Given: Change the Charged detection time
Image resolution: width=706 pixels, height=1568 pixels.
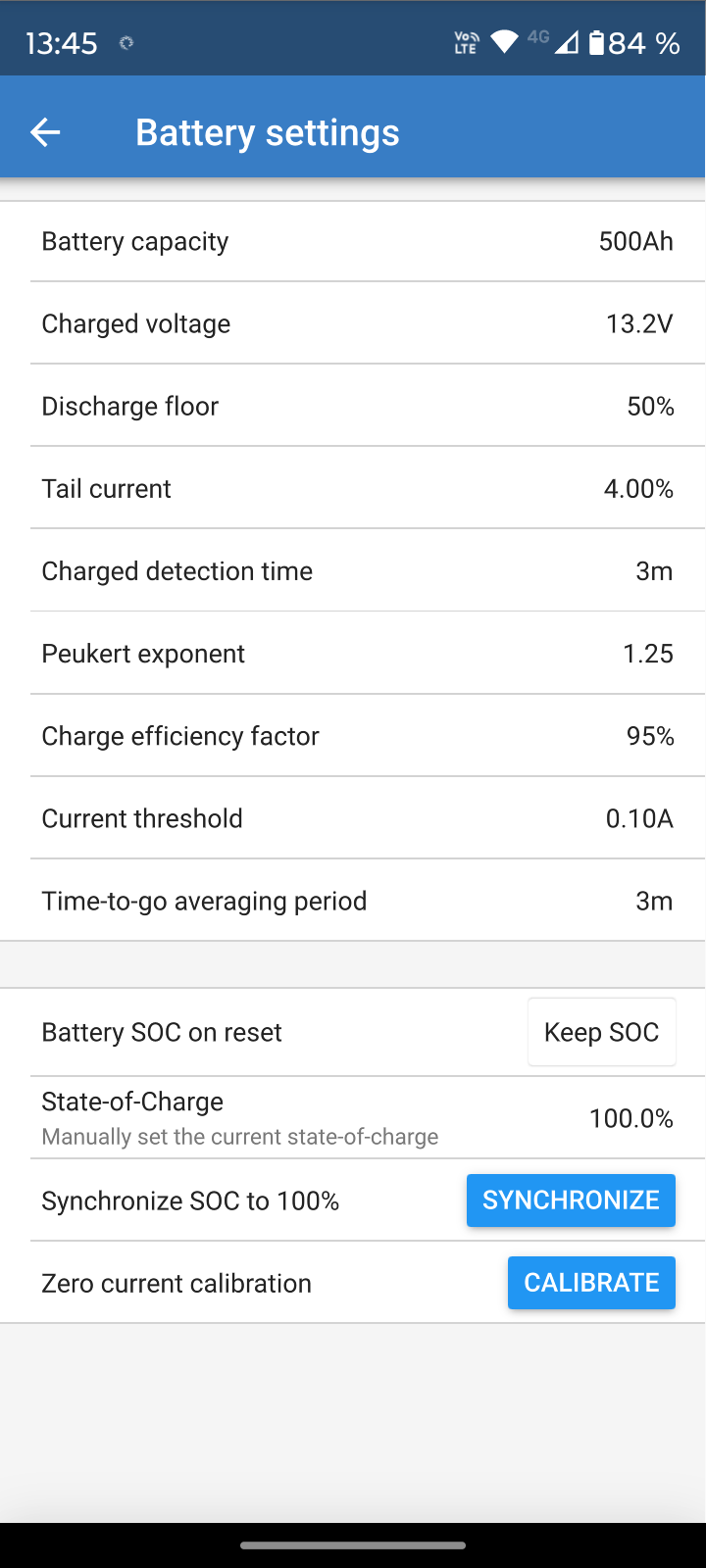Looking at the screenshot, I should pyautogui.click(x=353, y=571).
